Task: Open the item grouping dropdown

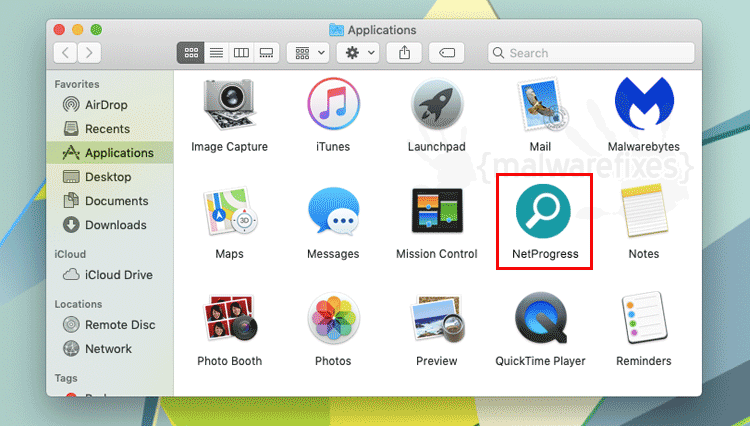Action: click(308, 53)
